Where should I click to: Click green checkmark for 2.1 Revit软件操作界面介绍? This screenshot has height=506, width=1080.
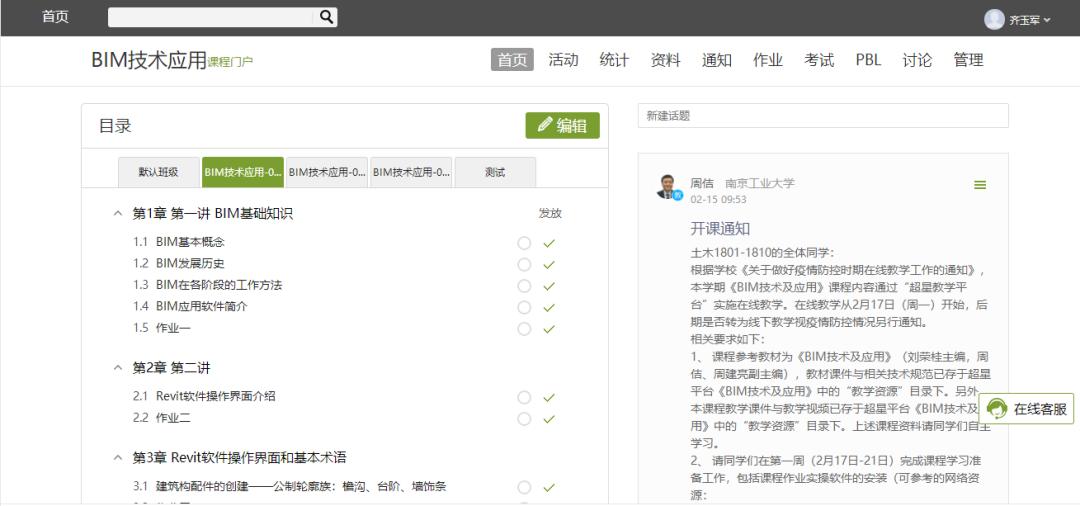click(549, 398)
